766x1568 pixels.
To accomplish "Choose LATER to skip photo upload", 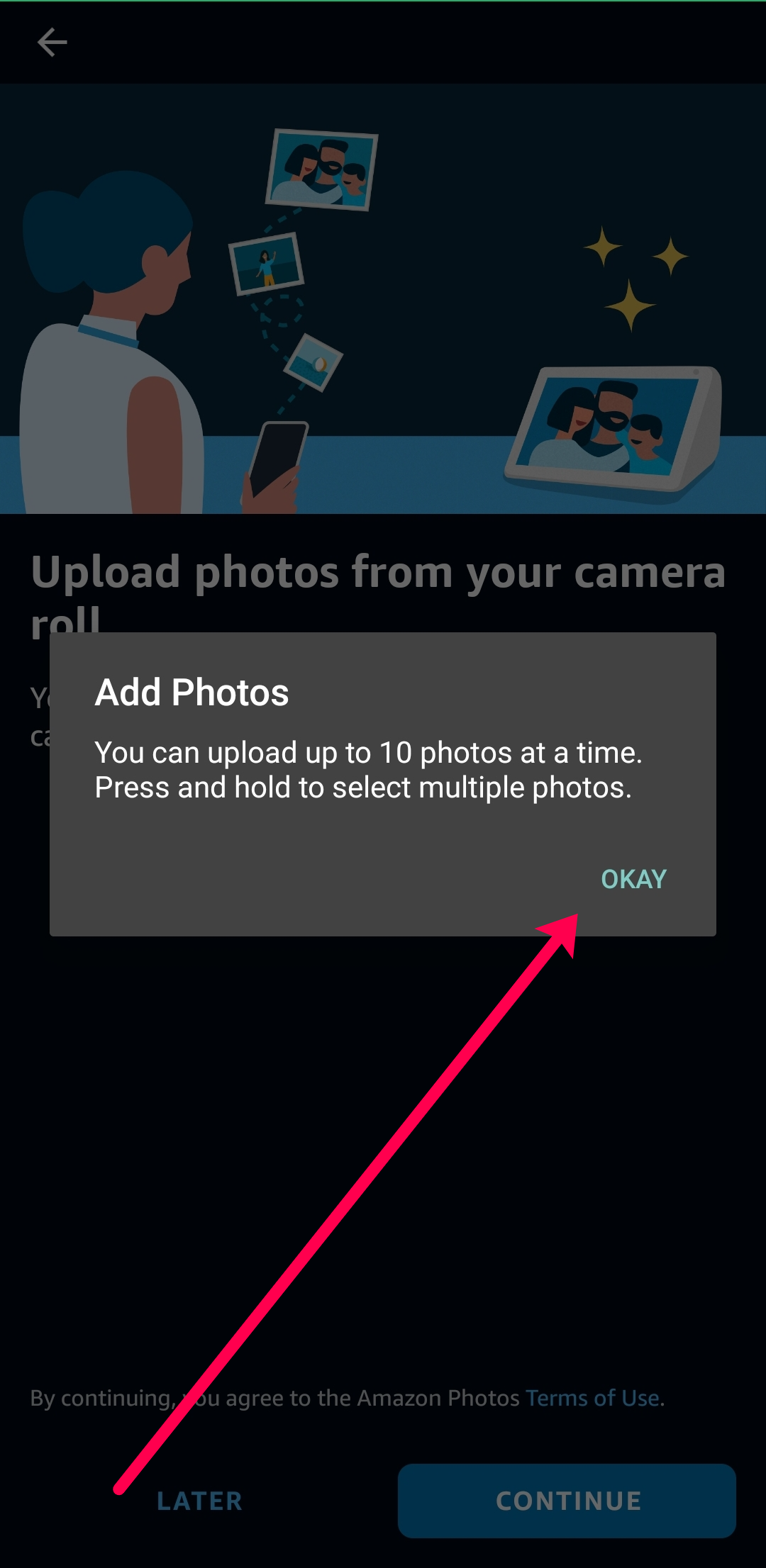I will tap(199, 1501).
